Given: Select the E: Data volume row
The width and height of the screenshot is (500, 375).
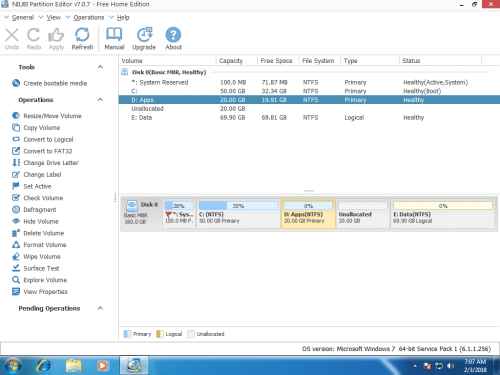Looking at the screenshot, I should tap(309, 117).
